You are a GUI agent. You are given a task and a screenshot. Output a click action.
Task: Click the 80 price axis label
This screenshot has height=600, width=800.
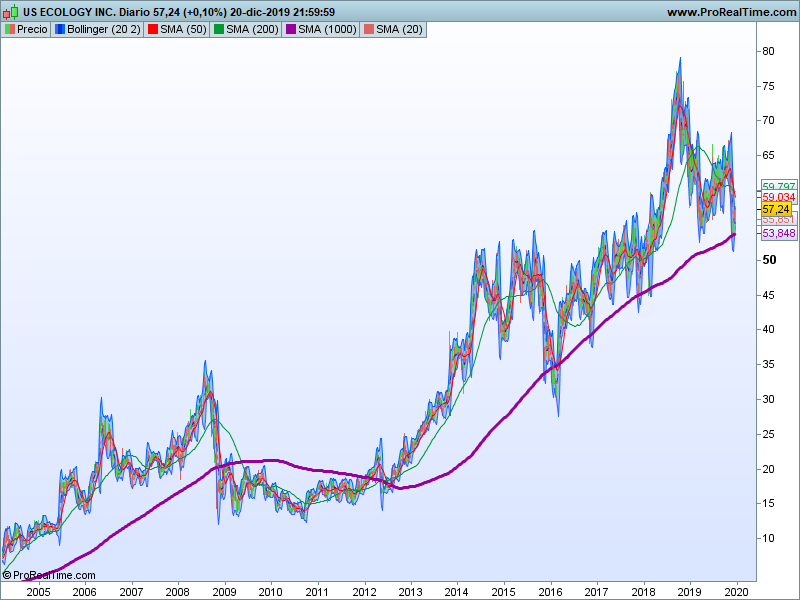pos(768,51)
